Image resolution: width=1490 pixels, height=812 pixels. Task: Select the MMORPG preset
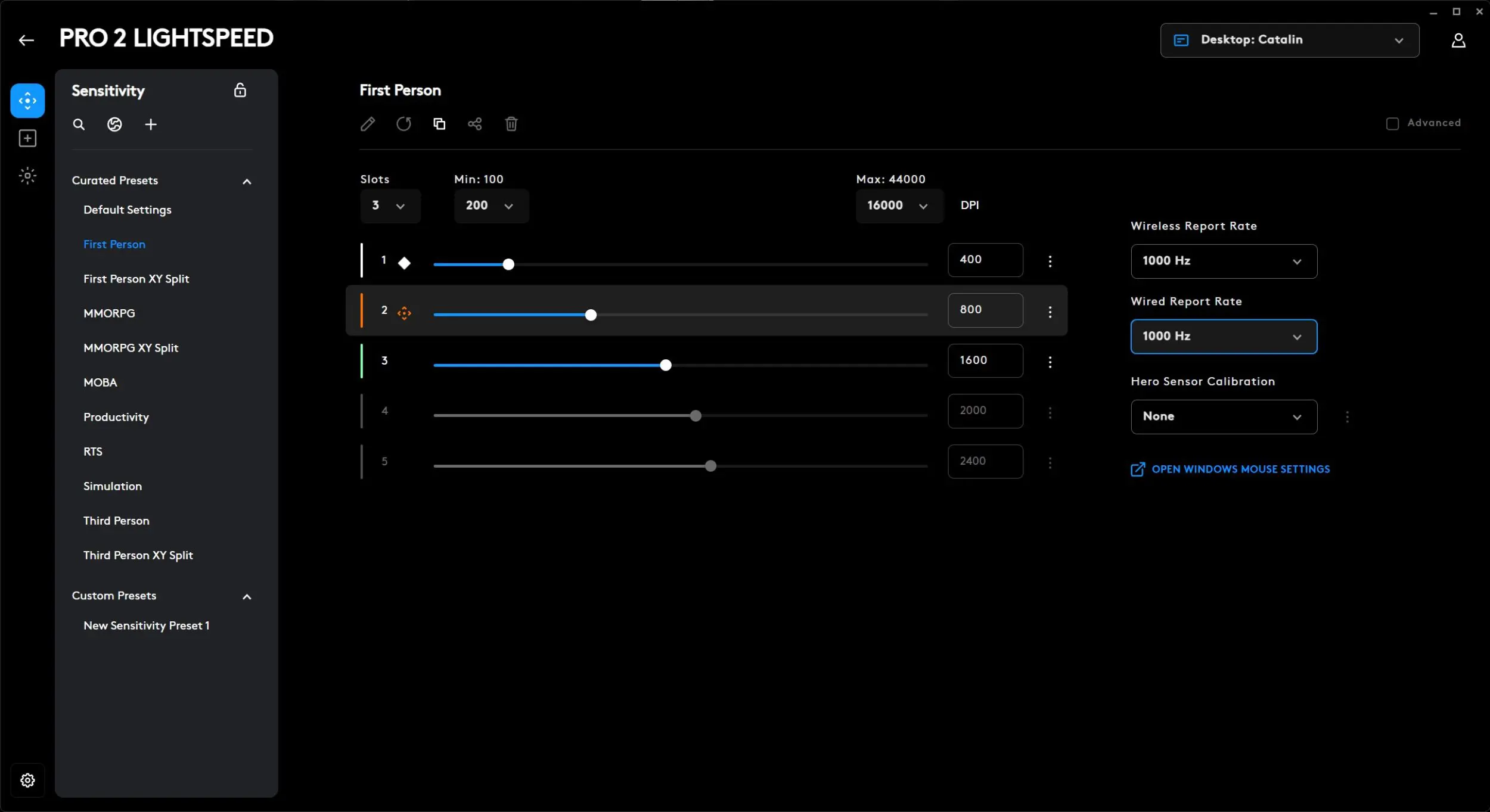(x=109, y=313)
